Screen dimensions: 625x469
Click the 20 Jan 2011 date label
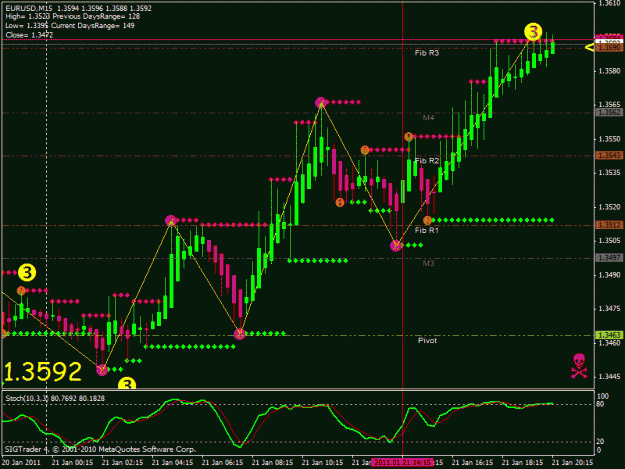pyautogui.click(x=22, y=462)
